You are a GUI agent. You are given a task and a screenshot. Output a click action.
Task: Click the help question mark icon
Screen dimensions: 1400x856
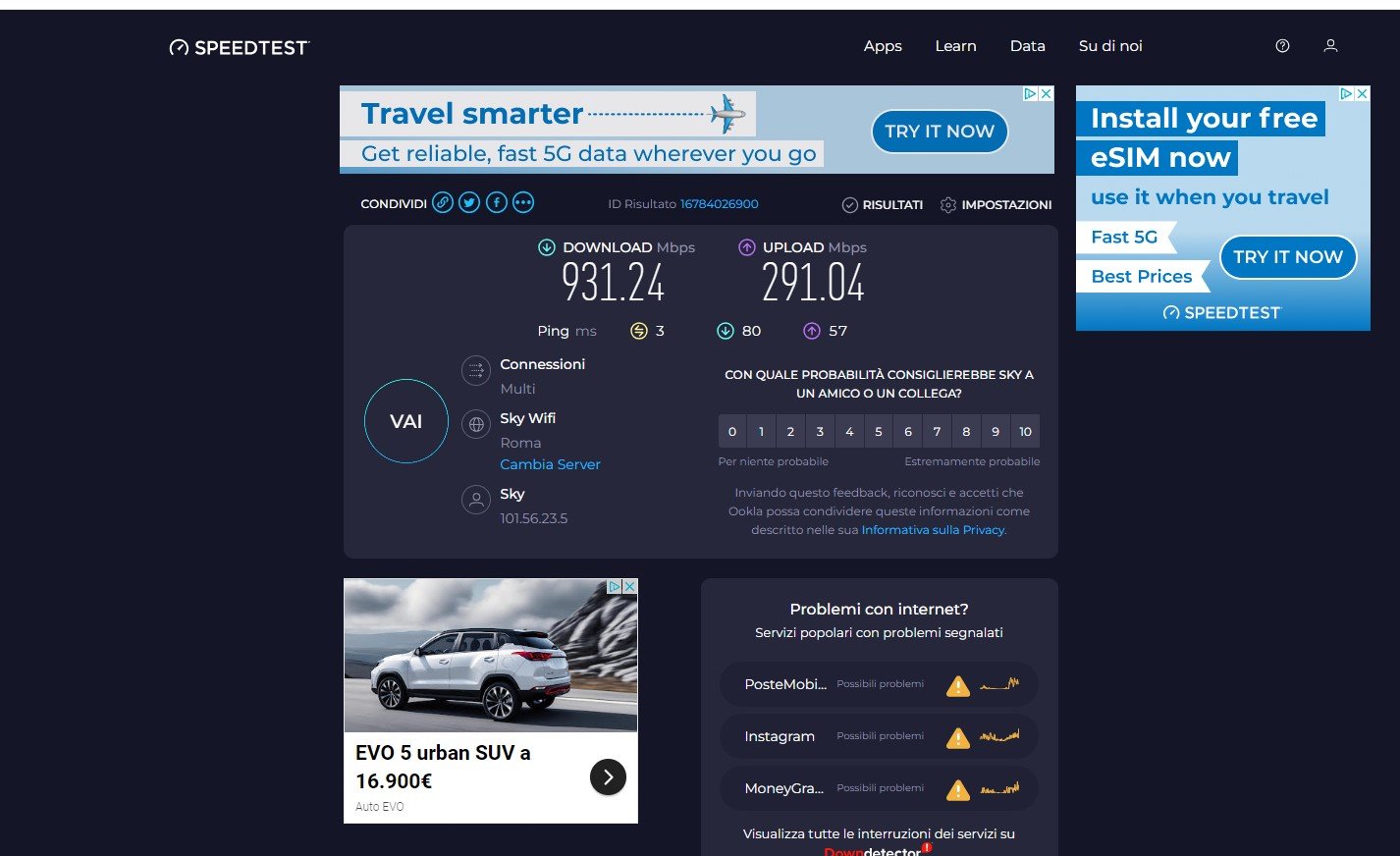[1282, 46]
